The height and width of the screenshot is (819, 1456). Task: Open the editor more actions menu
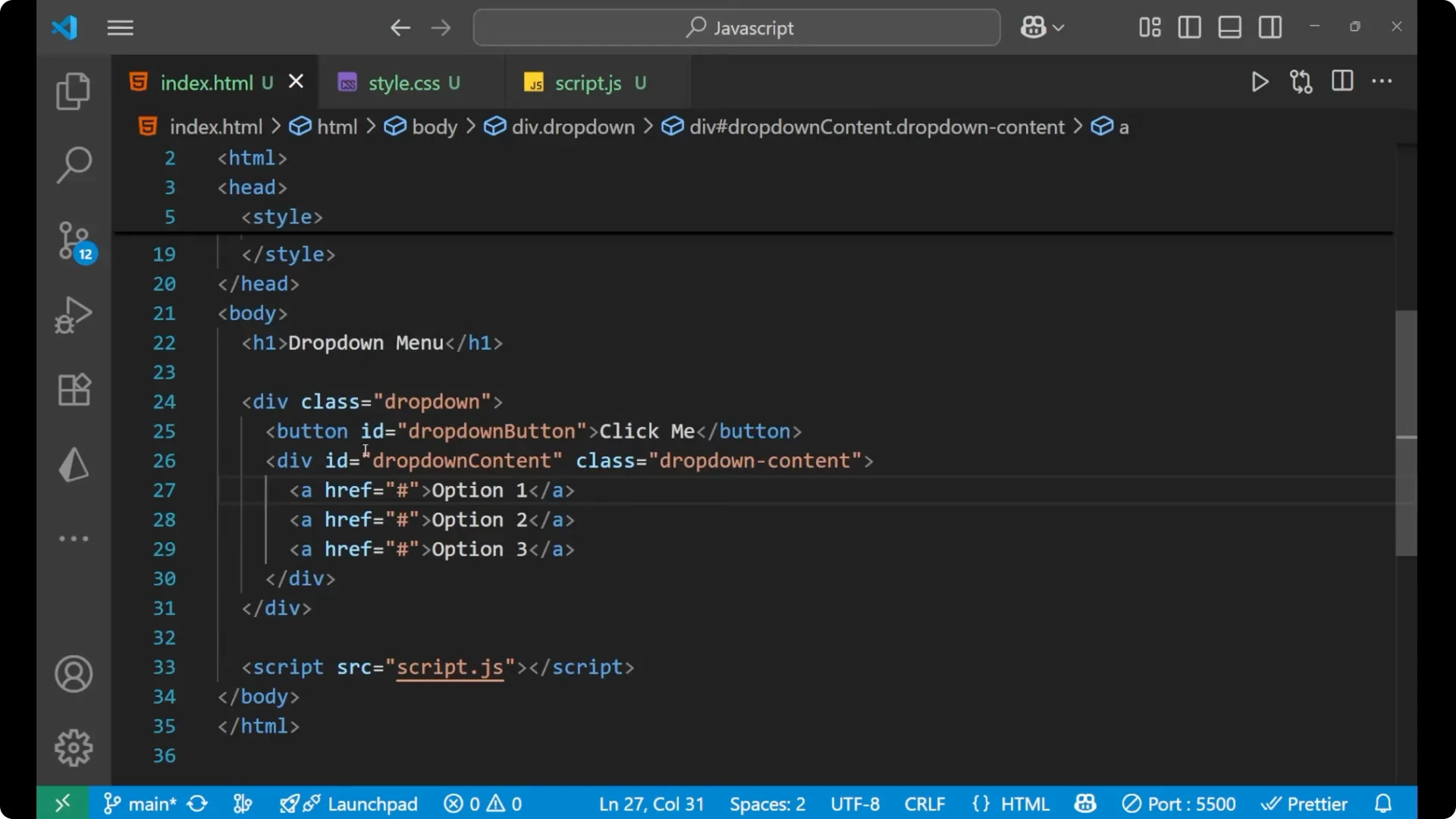click(x=1382, y=82)
